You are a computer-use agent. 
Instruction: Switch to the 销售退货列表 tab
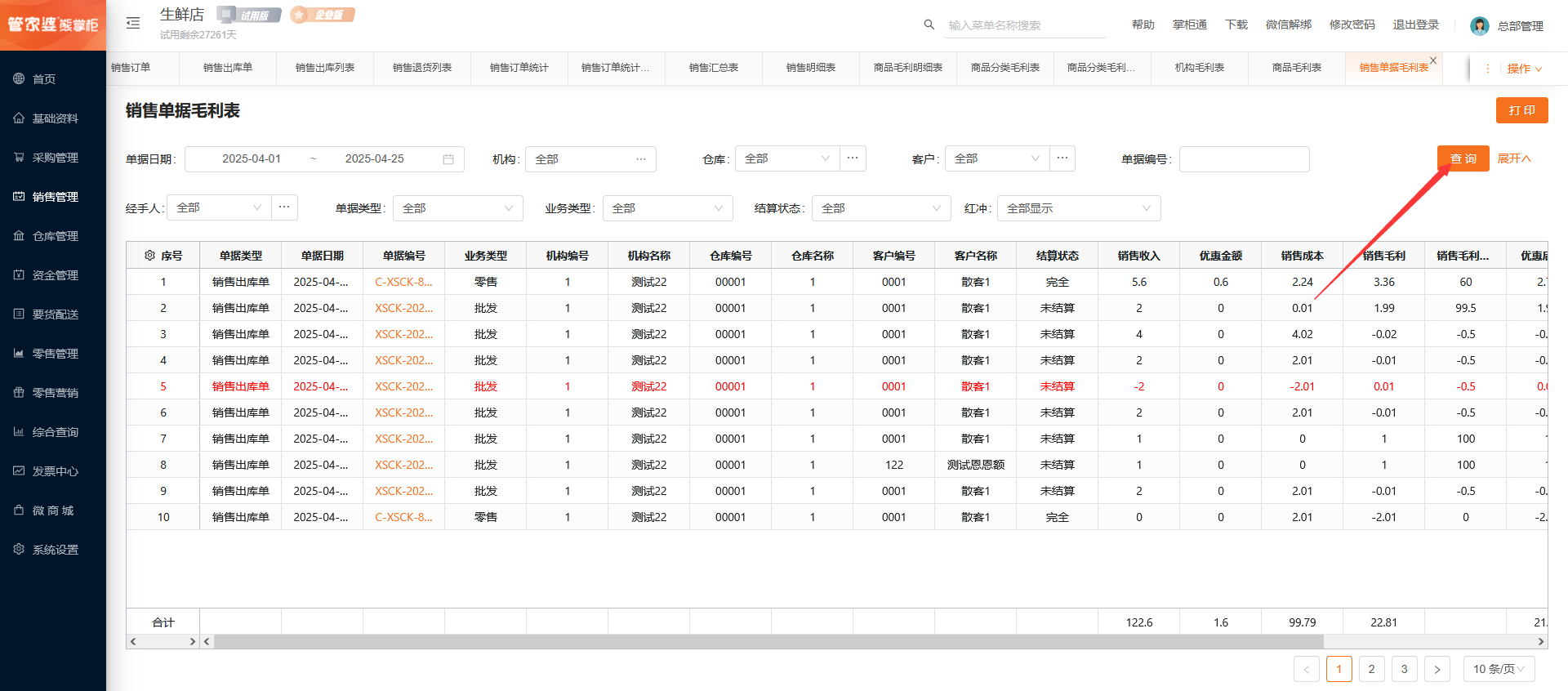point(422,68)
